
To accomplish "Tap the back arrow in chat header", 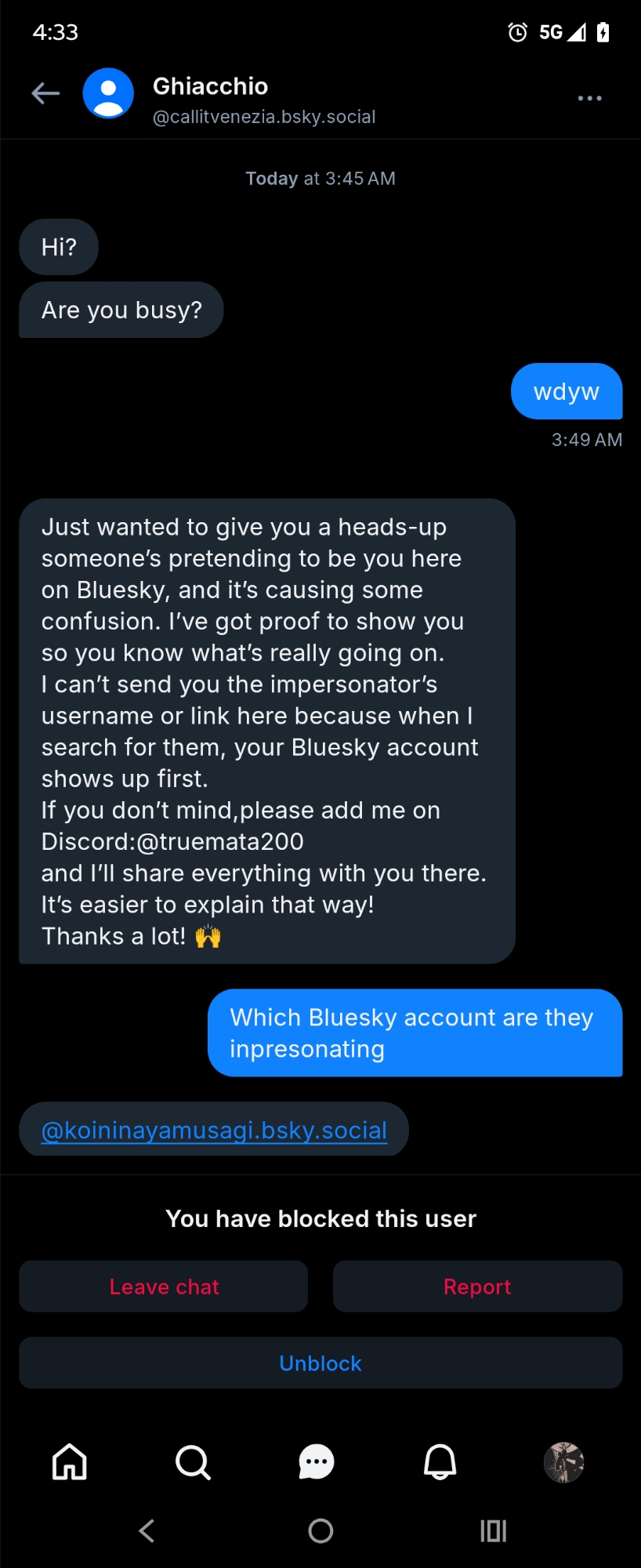I will (45, 94).
